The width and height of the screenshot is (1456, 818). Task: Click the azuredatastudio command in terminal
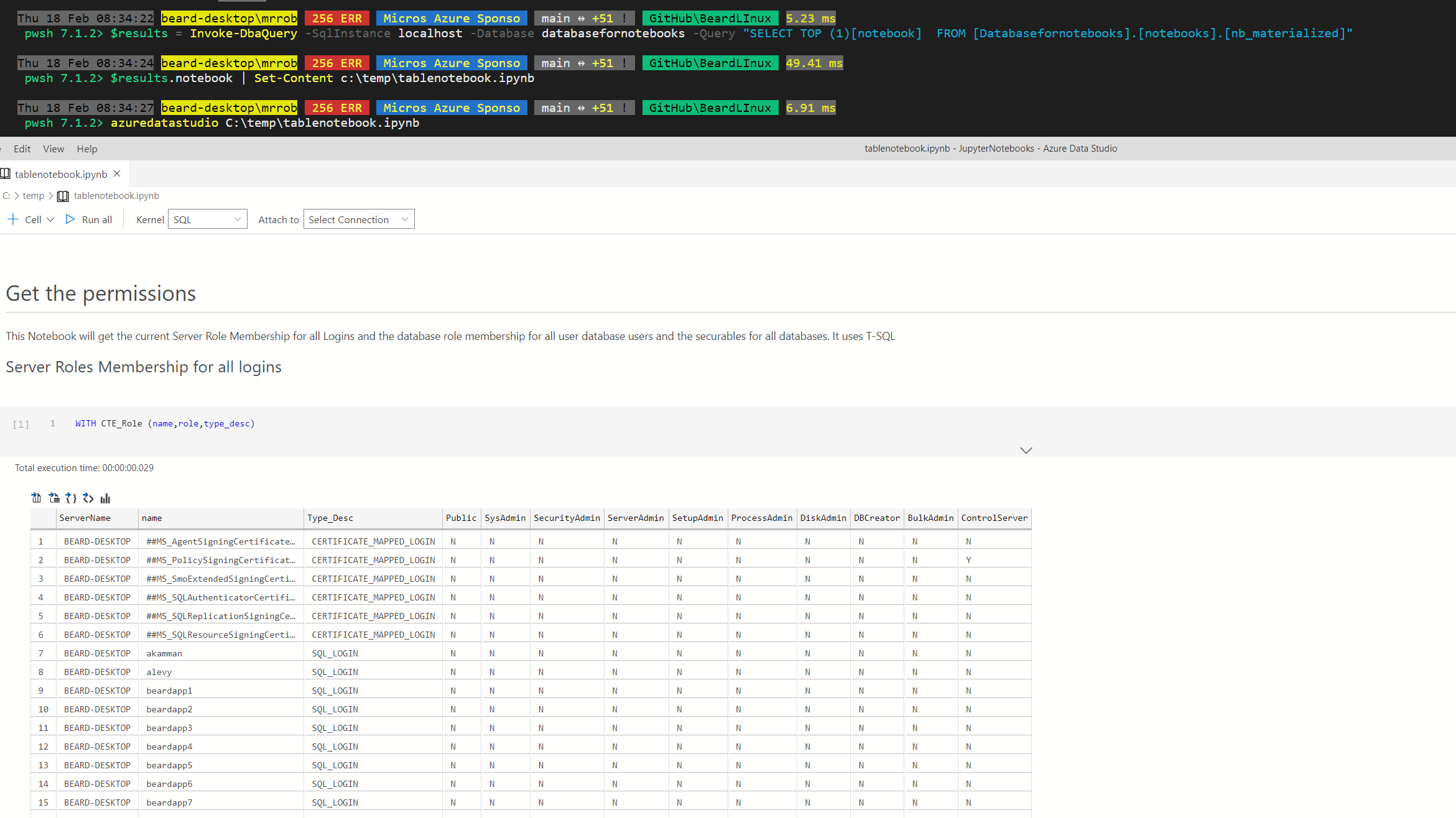(164, 123)
